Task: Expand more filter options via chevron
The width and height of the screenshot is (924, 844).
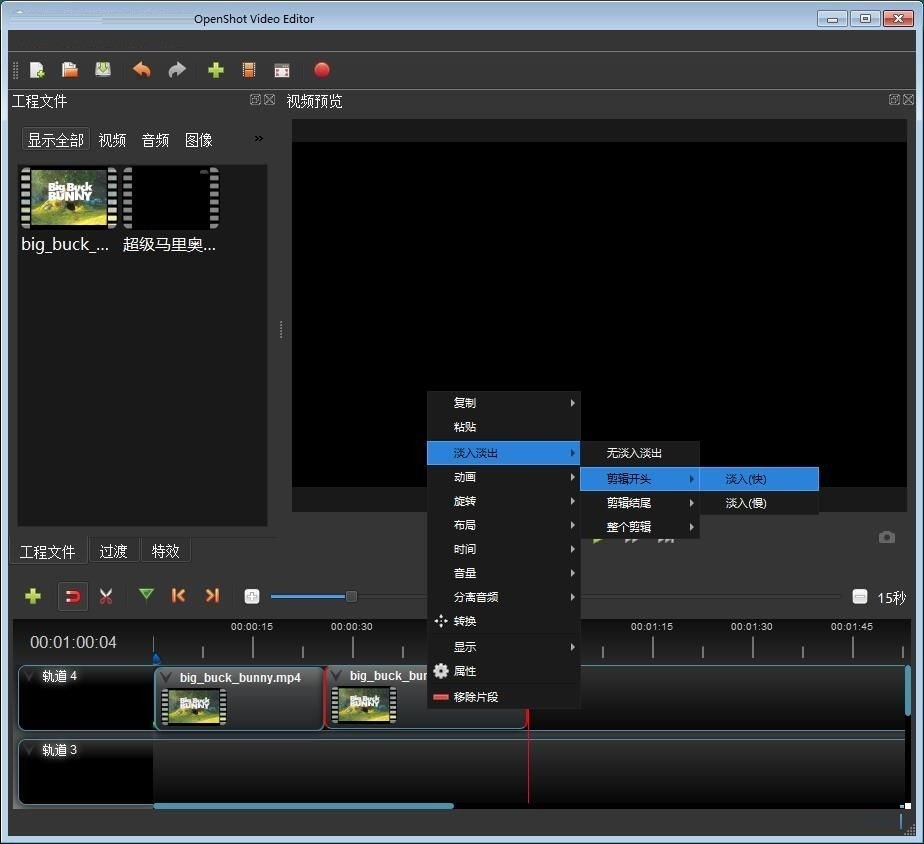Action: point(259,139)
